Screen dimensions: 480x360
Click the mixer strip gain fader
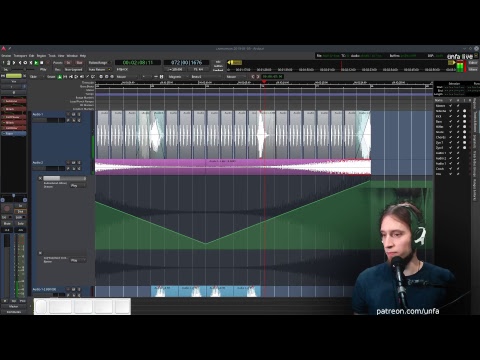pos(7,267)
